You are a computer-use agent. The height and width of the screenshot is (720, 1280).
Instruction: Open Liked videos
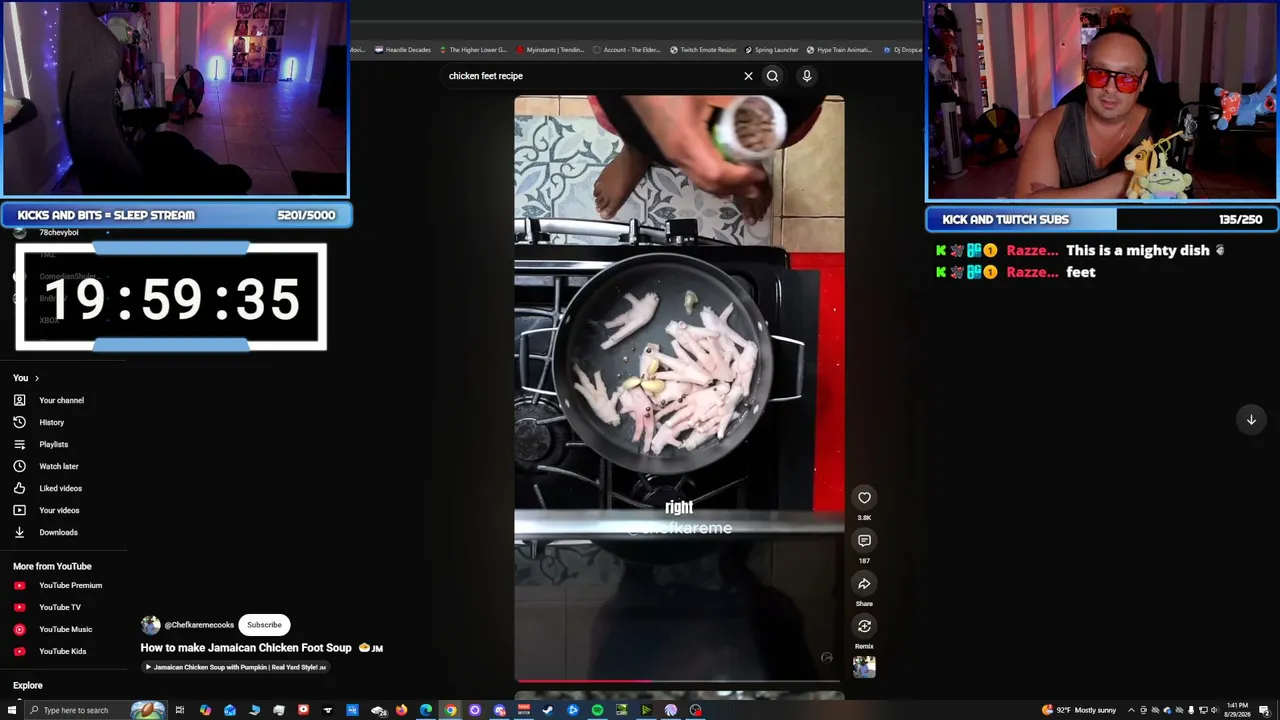point(61,488)
